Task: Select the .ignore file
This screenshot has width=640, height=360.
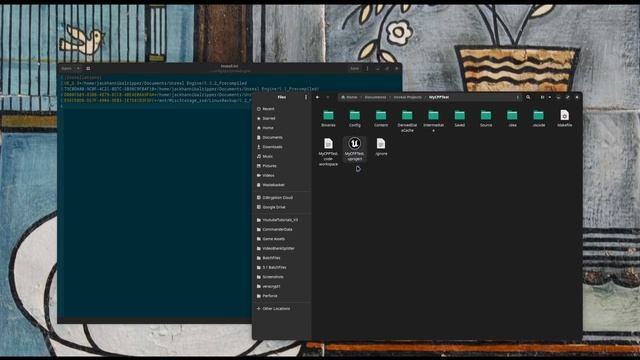Action: tap(381, 147)
